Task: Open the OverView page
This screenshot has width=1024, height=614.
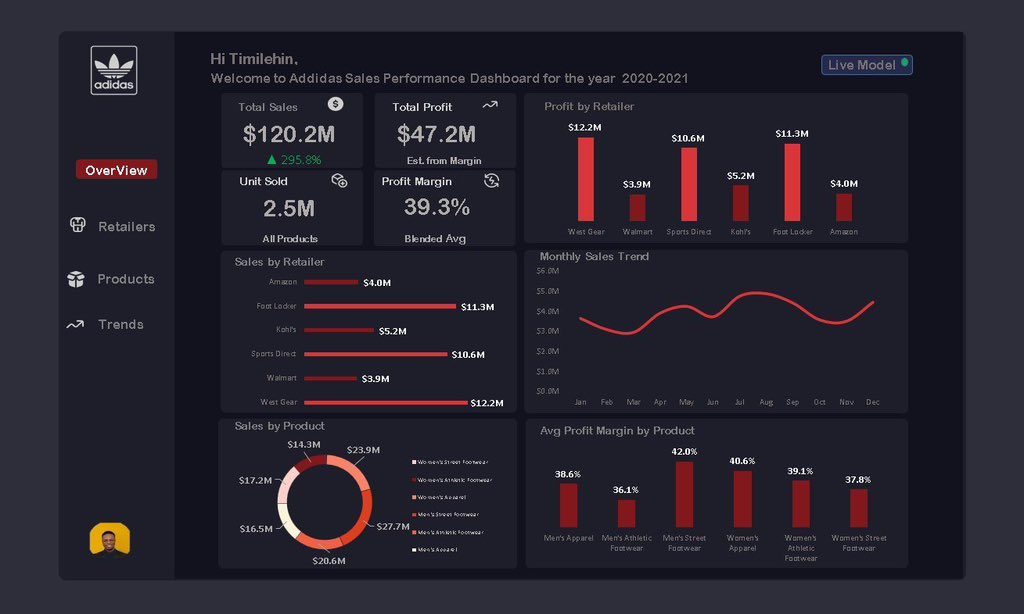Action: click(116, 170)
